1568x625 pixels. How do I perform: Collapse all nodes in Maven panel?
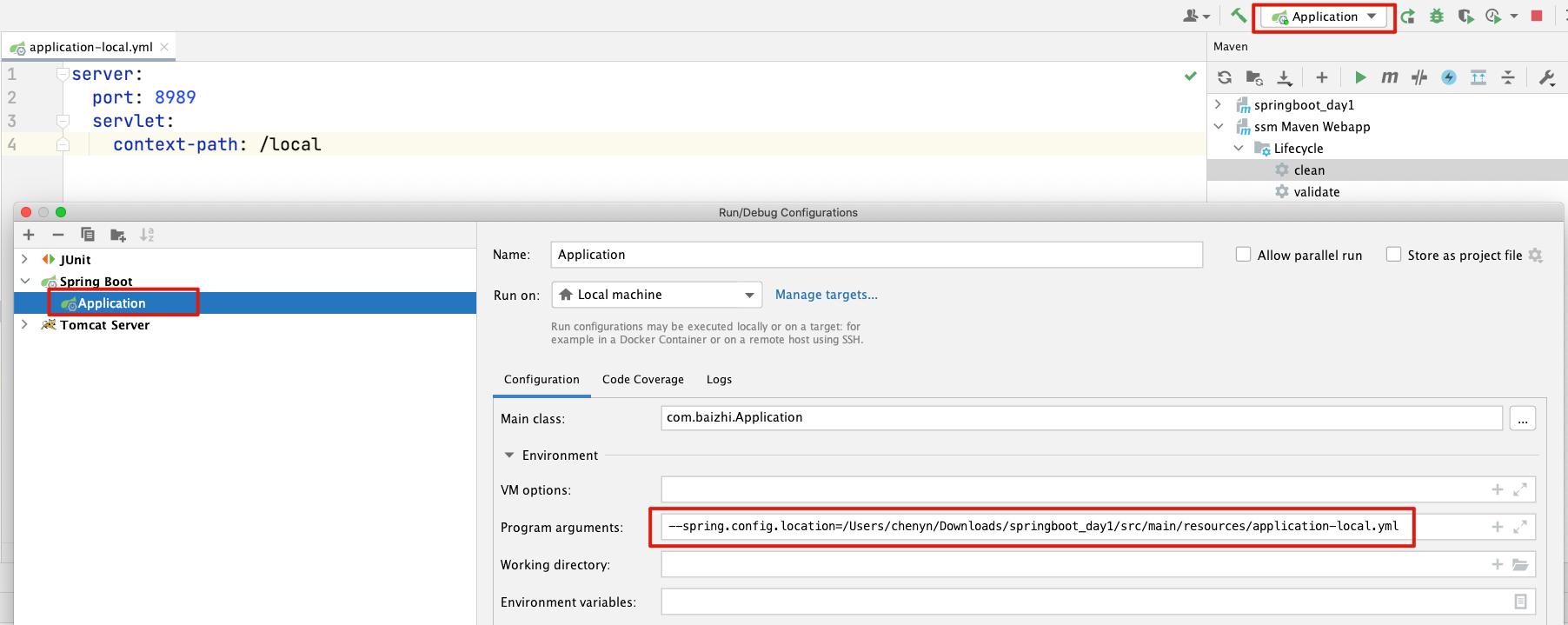1508,77
